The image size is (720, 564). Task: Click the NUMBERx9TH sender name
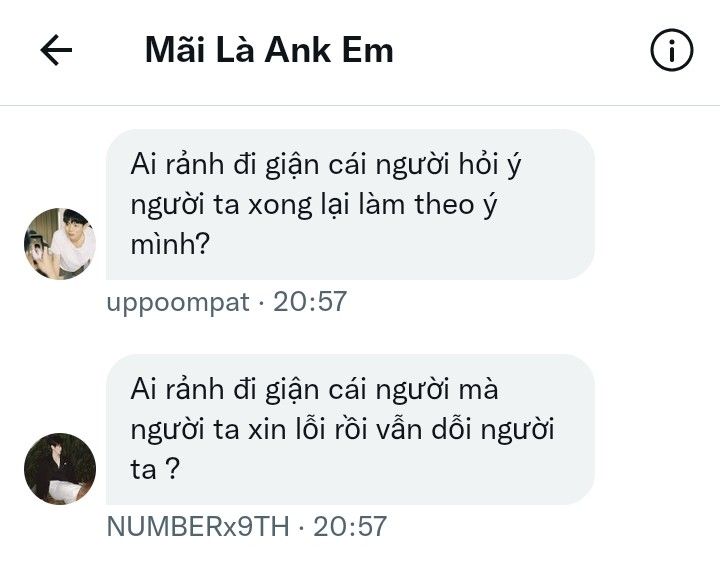[198, 526]
